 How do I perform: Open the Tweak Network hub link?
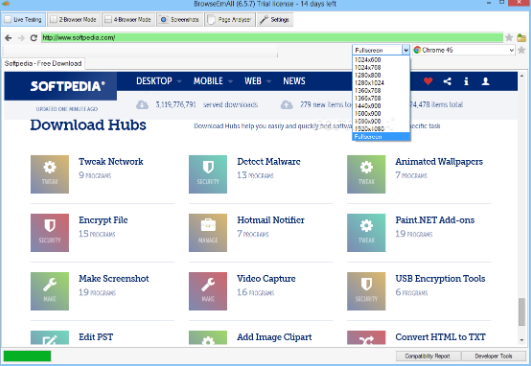click(x=111, y=162)
